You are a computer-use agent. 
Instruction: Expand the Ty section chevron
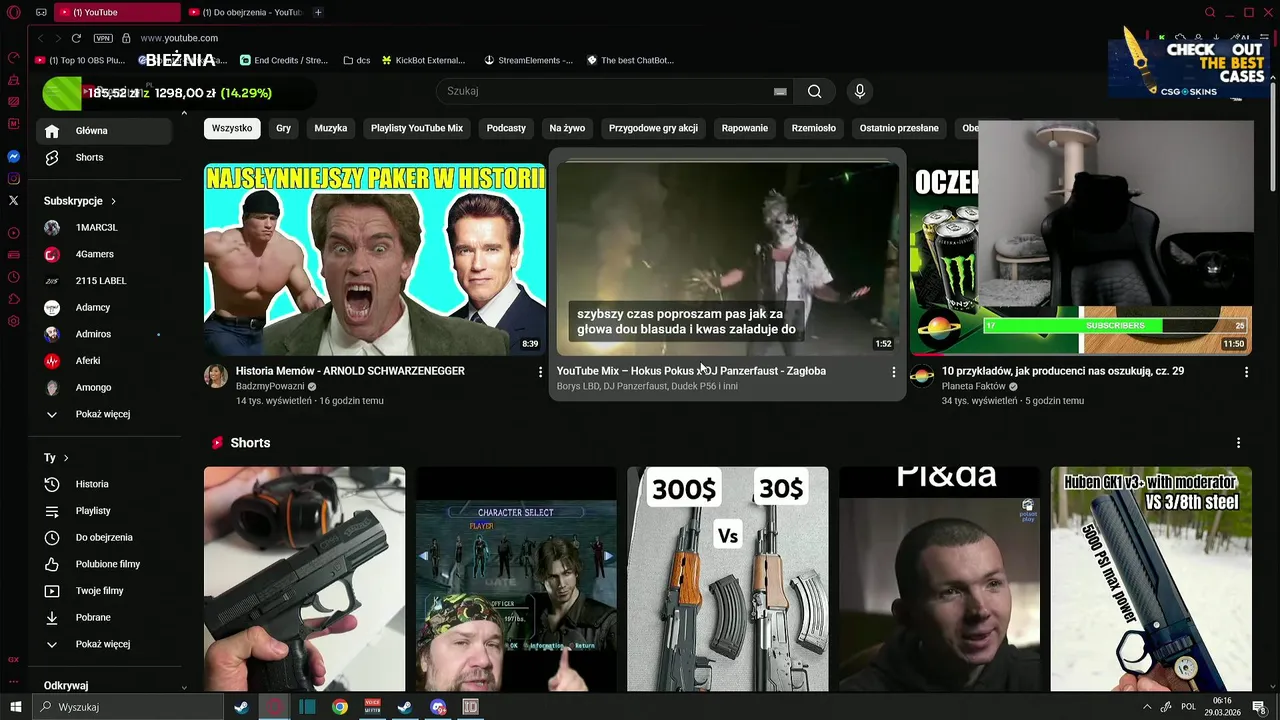click(x=66, y=458)
